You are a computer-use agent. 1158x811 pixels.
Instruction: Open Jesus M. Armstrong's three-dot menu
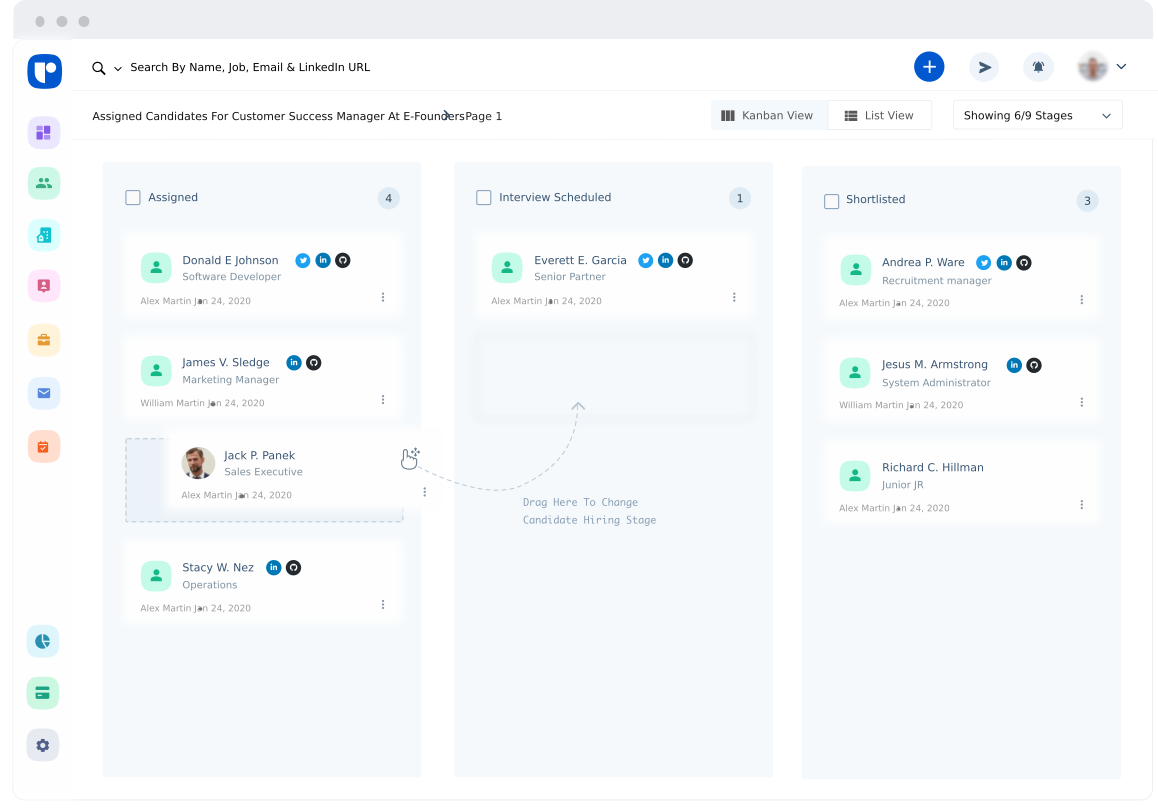tap(1082, 403)
